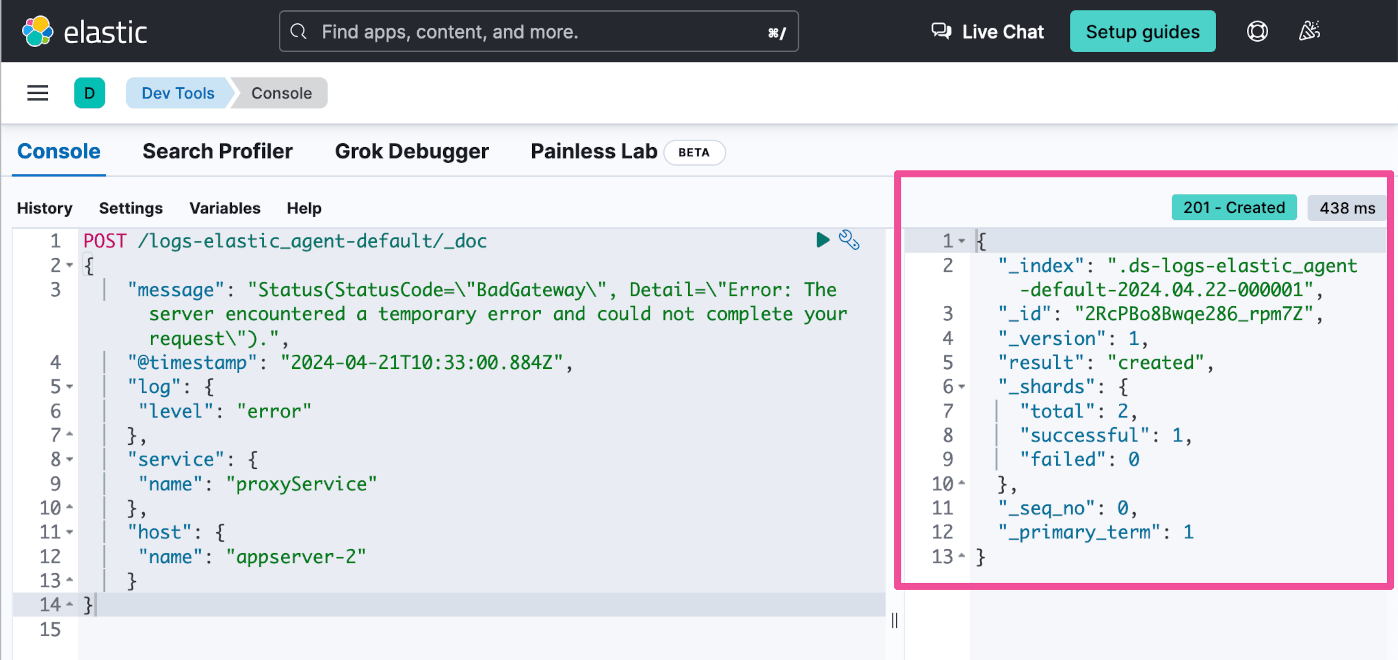Collapse the request body at line 2
The width and height of the screenshot is (1398, 660).
coord(69,266)
